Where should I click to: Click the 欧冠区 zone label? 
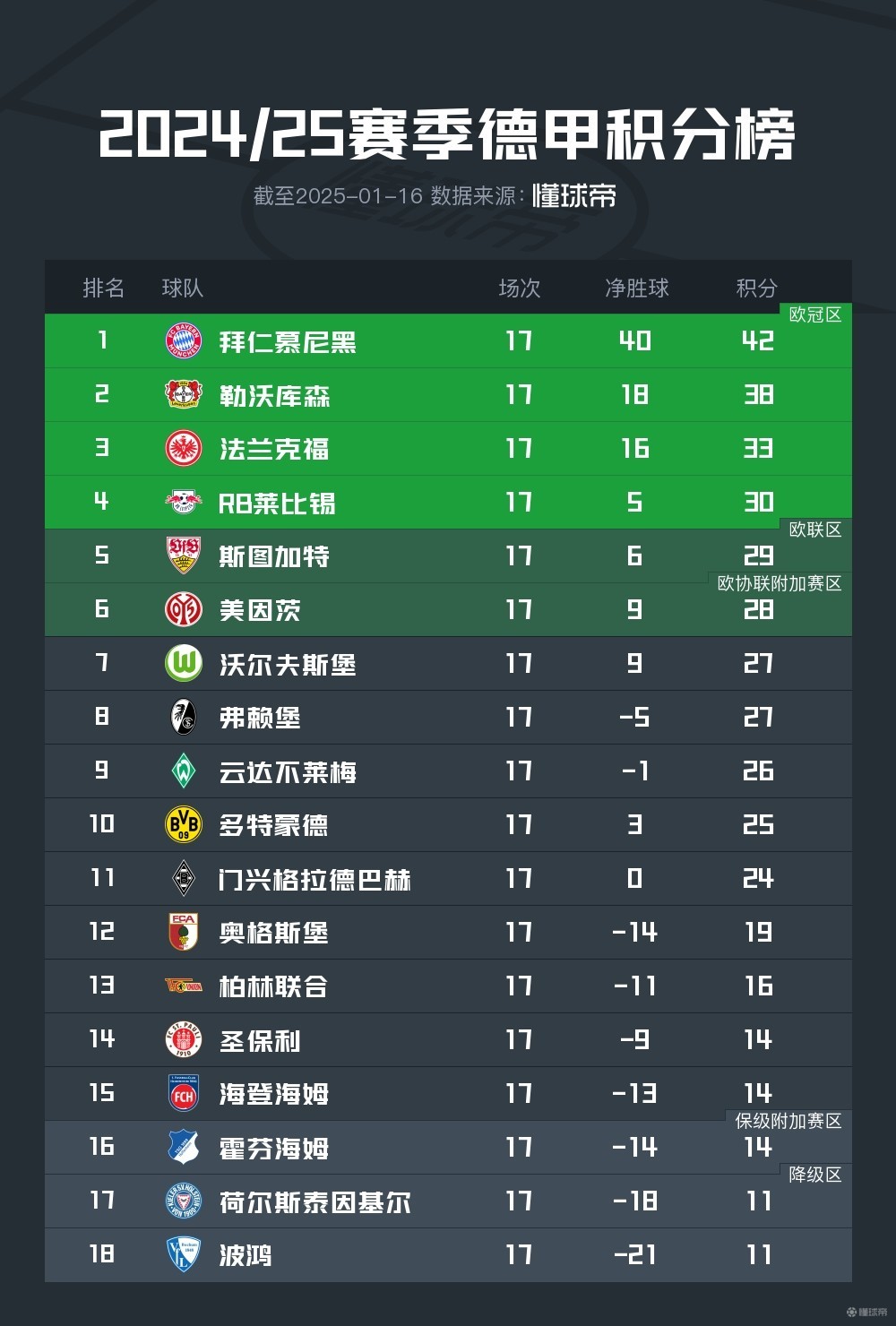pyautogui.click(x=815, y=314)
